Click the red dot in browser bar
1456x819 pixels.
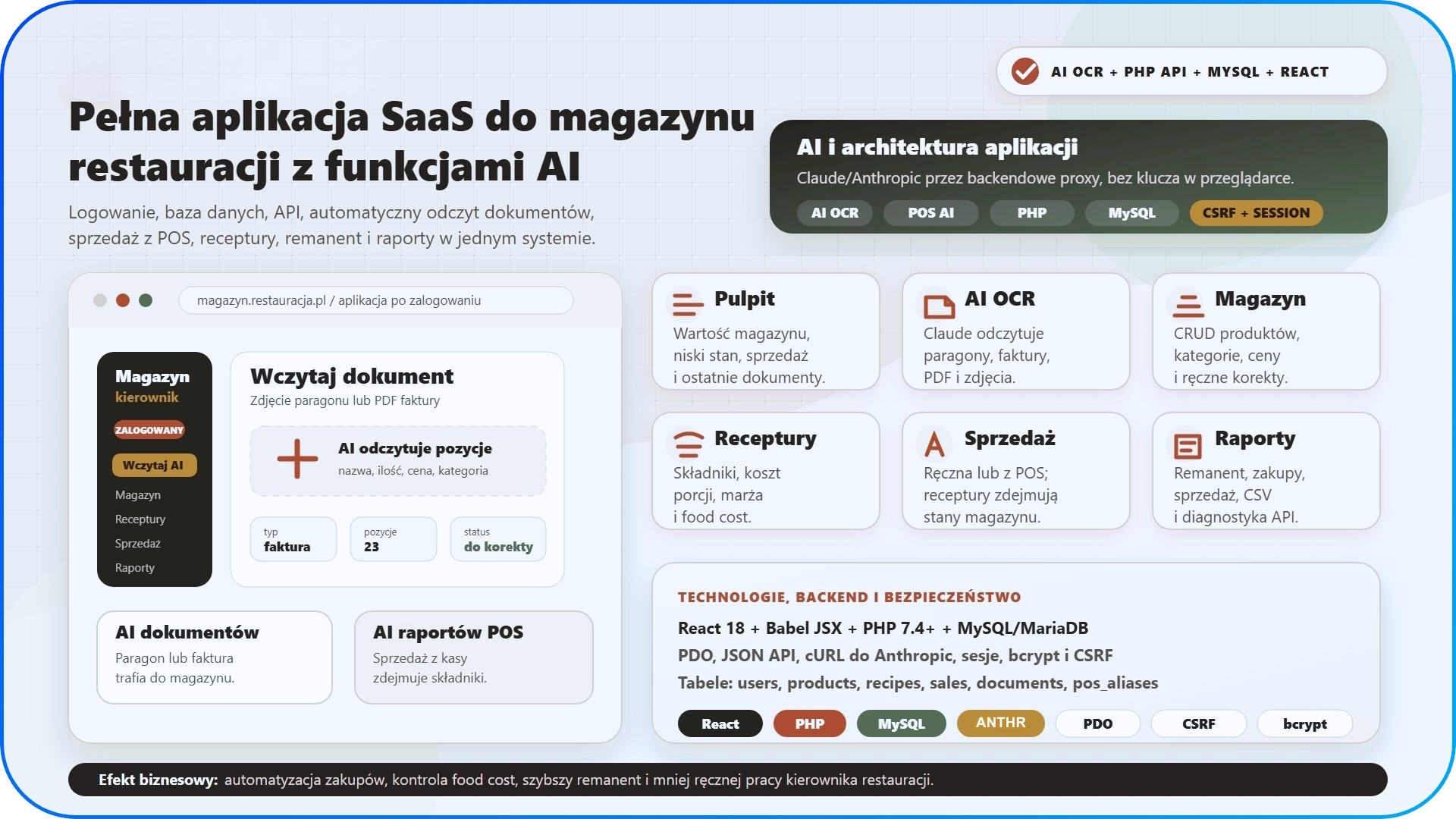tap(123, 300)
